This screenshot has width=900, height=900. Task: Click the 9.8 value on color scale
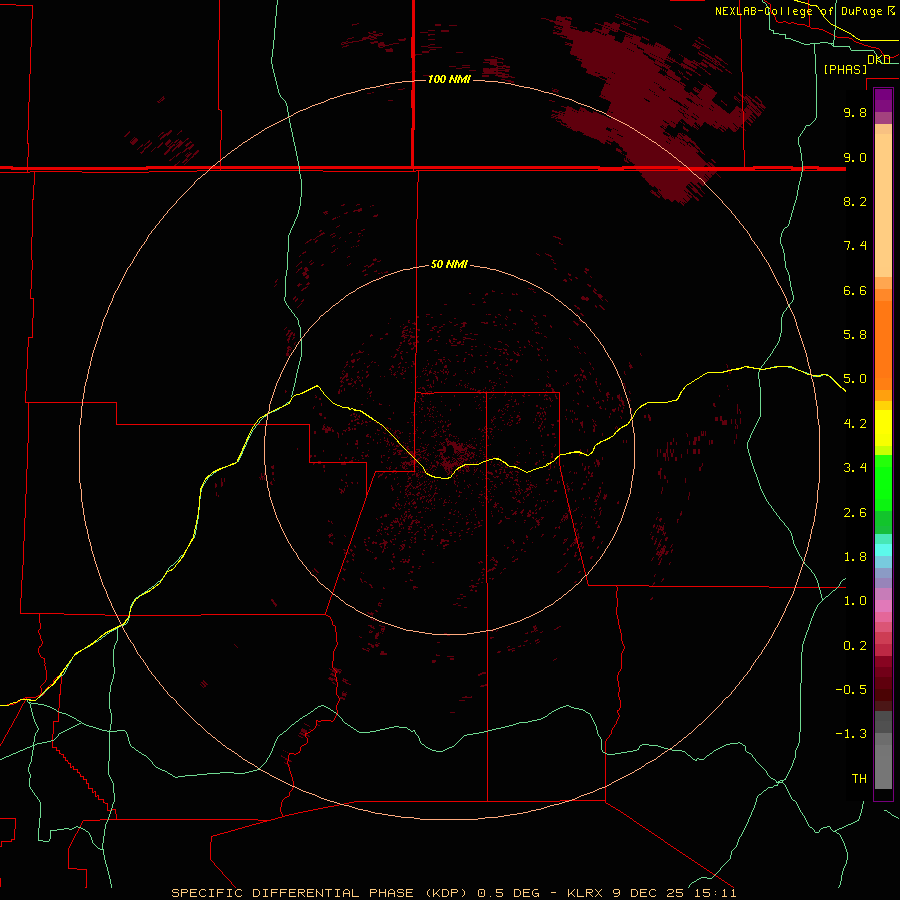tap(855, 112)
